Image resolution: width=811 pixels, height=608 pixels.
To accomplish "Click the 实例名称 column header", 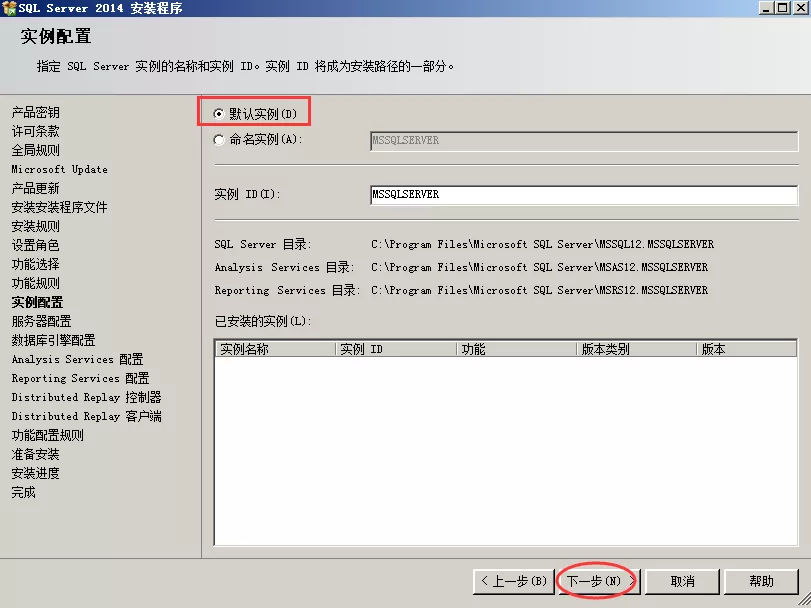I will click(276, 349).
